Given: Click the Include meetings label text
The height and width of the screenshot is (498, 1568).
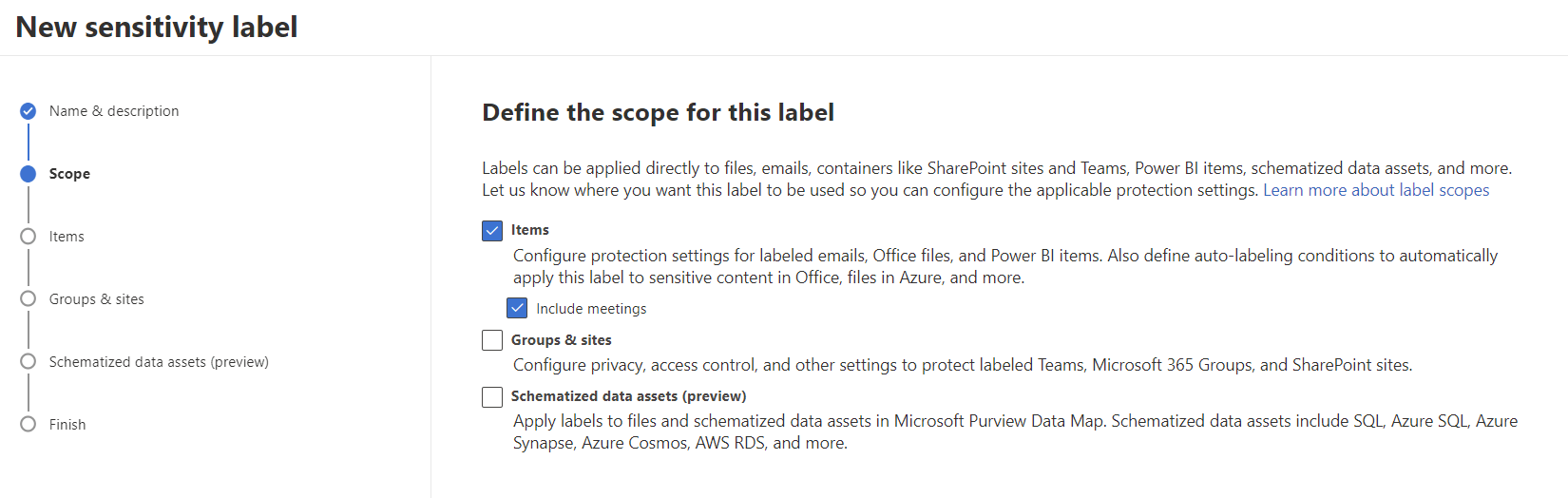Looking at the screenshot, I should (591, 309).
